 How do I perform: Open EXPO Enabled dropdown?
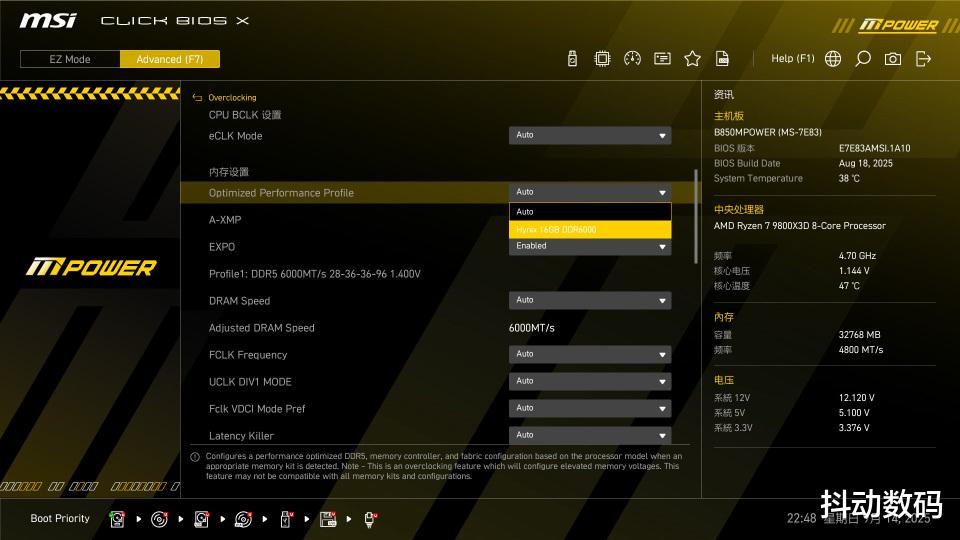pos(590,246)
